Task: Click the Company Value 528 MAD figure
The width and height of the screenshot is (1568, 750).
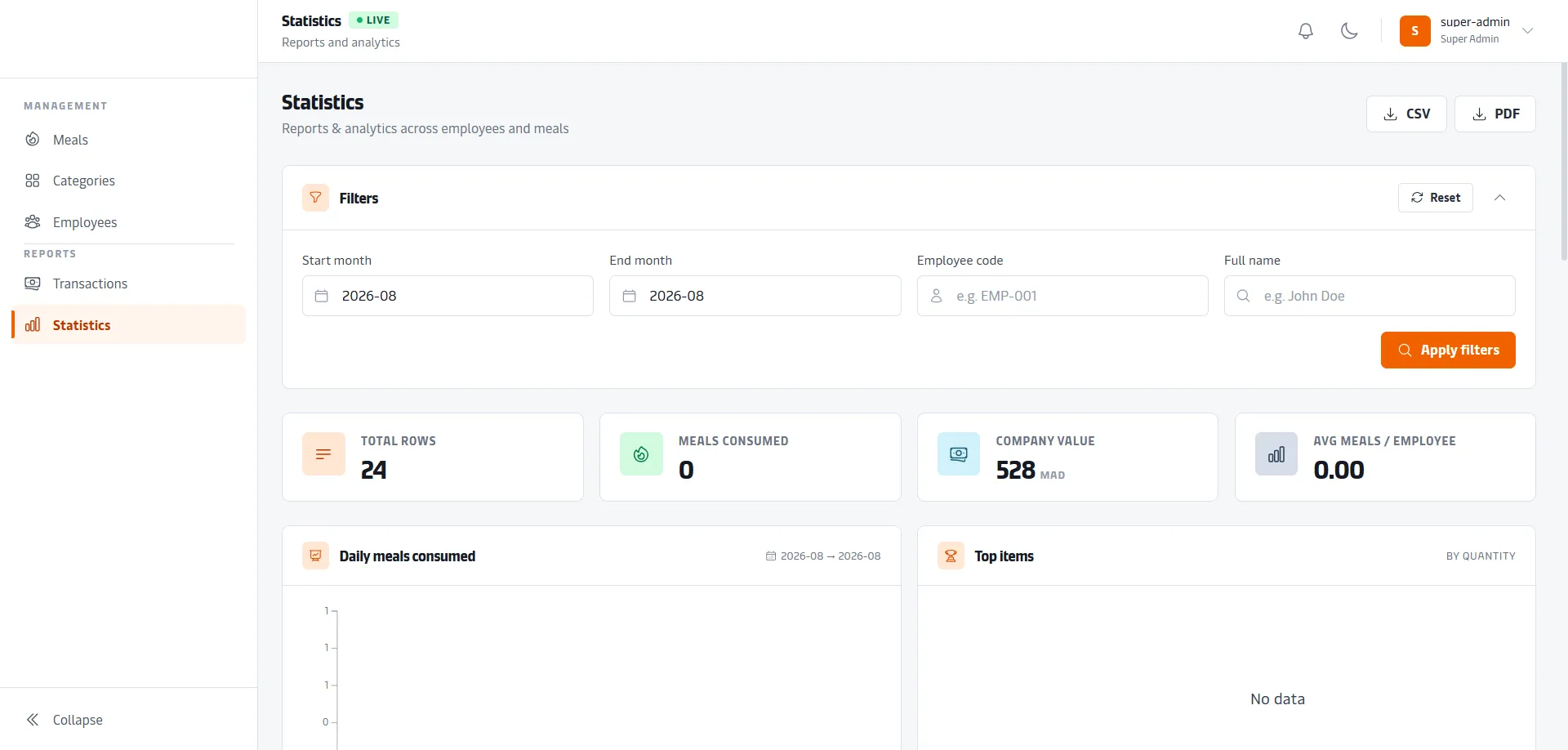Action: coord(1031,471)
